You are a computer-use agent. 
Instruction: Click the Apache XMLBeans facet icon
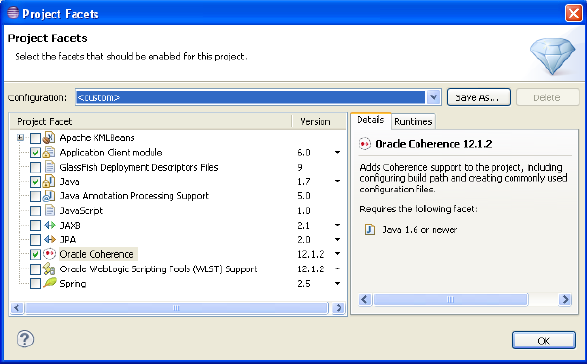[49, 138]
